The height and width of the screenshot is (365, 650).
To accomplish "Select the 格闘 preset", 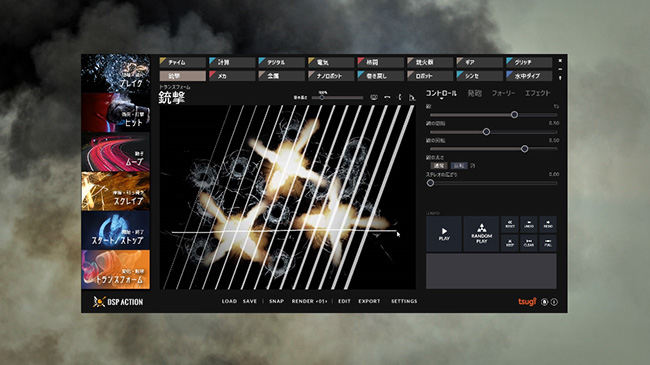I will point(380,62).
